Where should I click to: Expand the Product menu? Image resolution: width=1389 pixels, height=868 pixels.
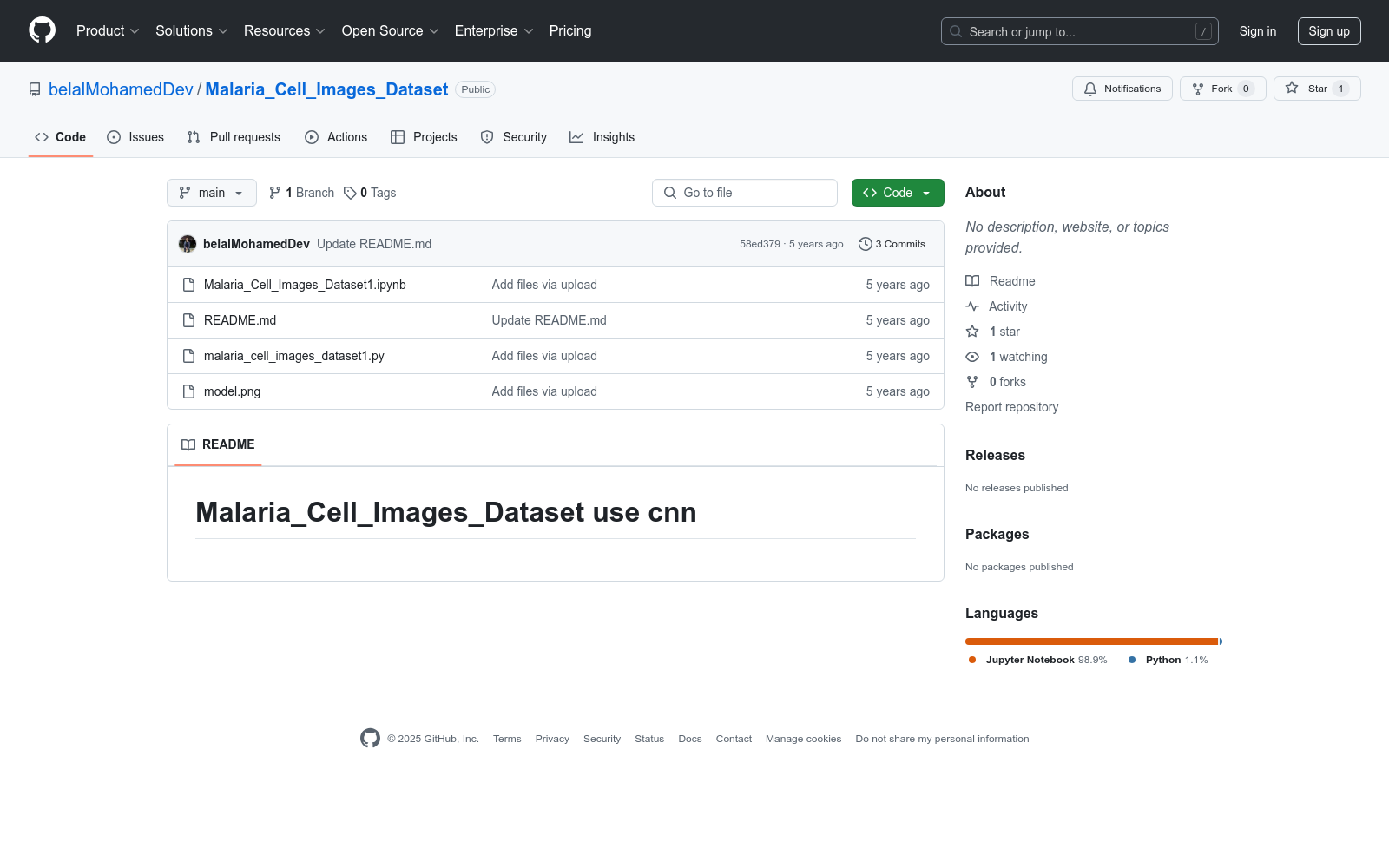pyautogui.click(x=108, y=30)
